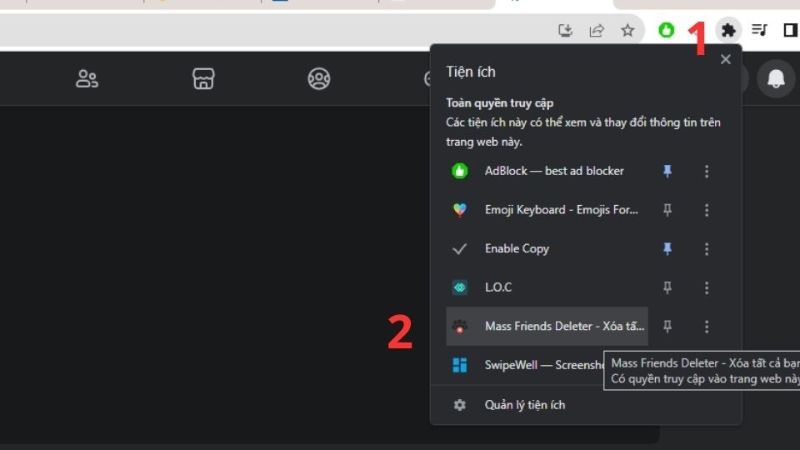Click the L.O.C extension icon
800x450 pixels.
click(x=460, y=287)
